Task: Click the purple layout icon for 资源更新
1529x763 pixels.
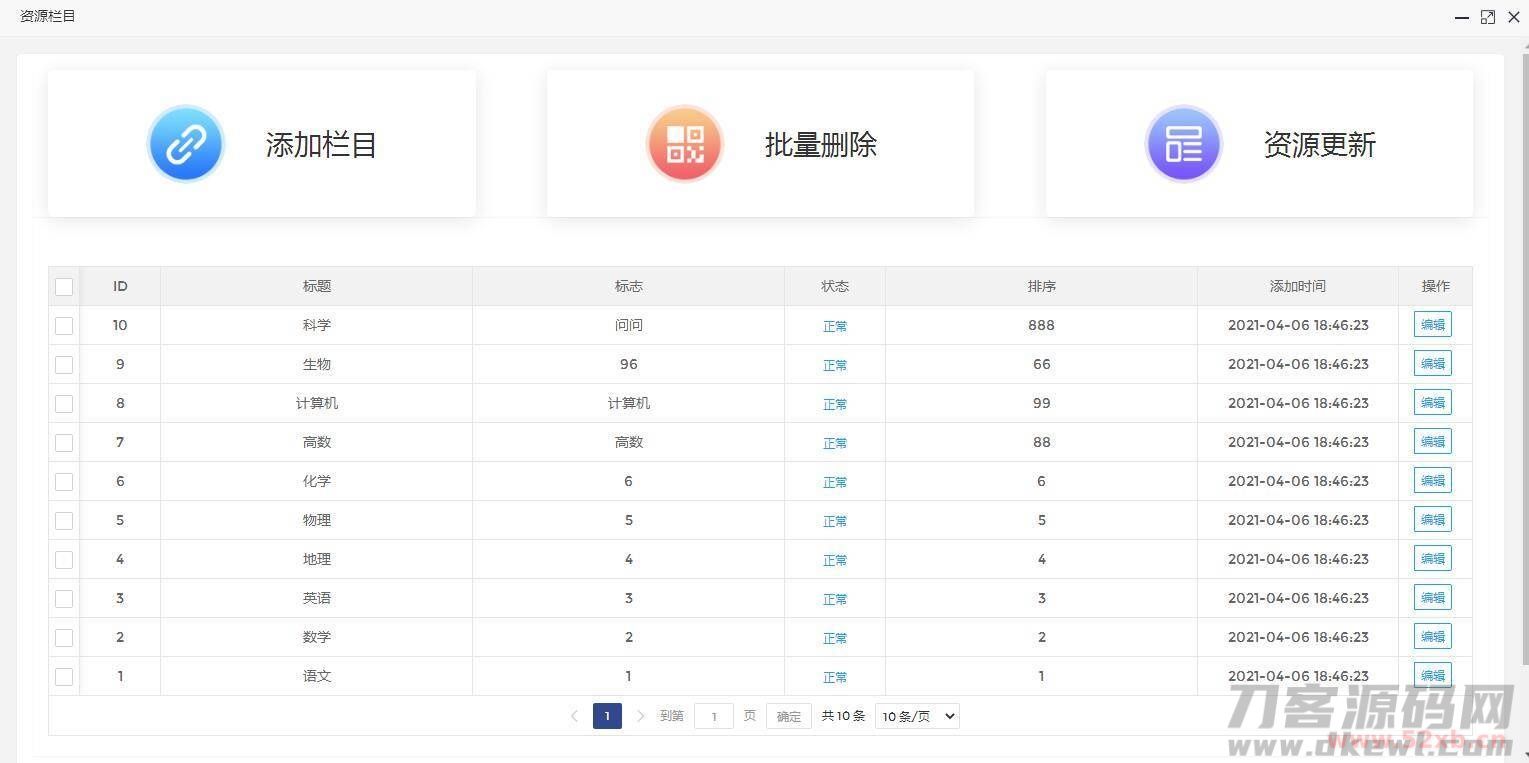Action: pyautogui.click(x=1183, y=144)
